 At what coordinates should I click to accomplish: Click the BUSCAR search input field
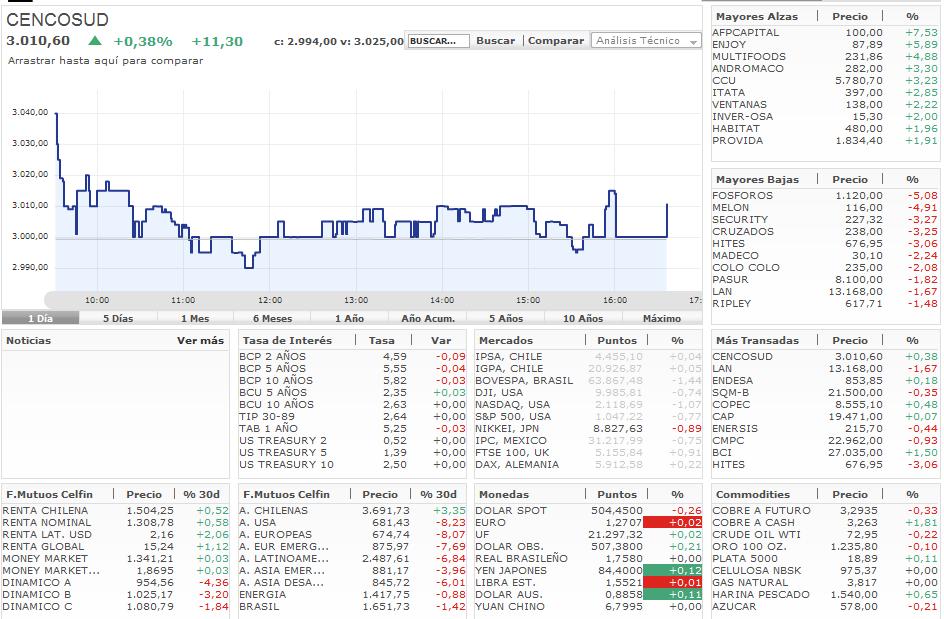click(438, 41)
